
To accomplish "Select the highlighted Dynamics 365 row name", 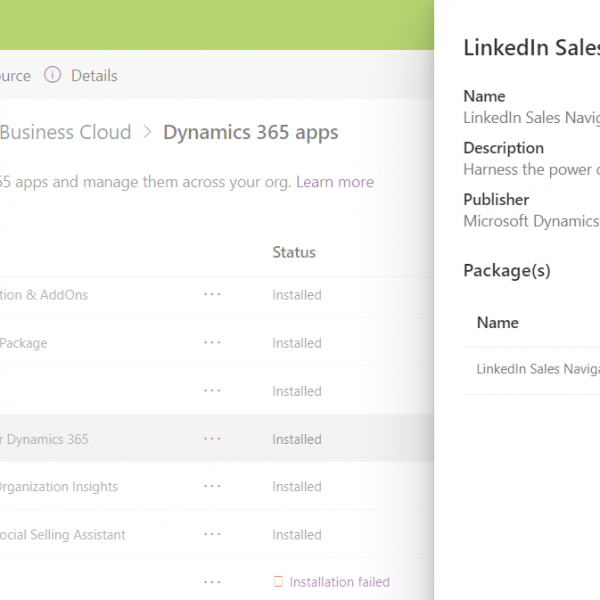I will (44, 439).
